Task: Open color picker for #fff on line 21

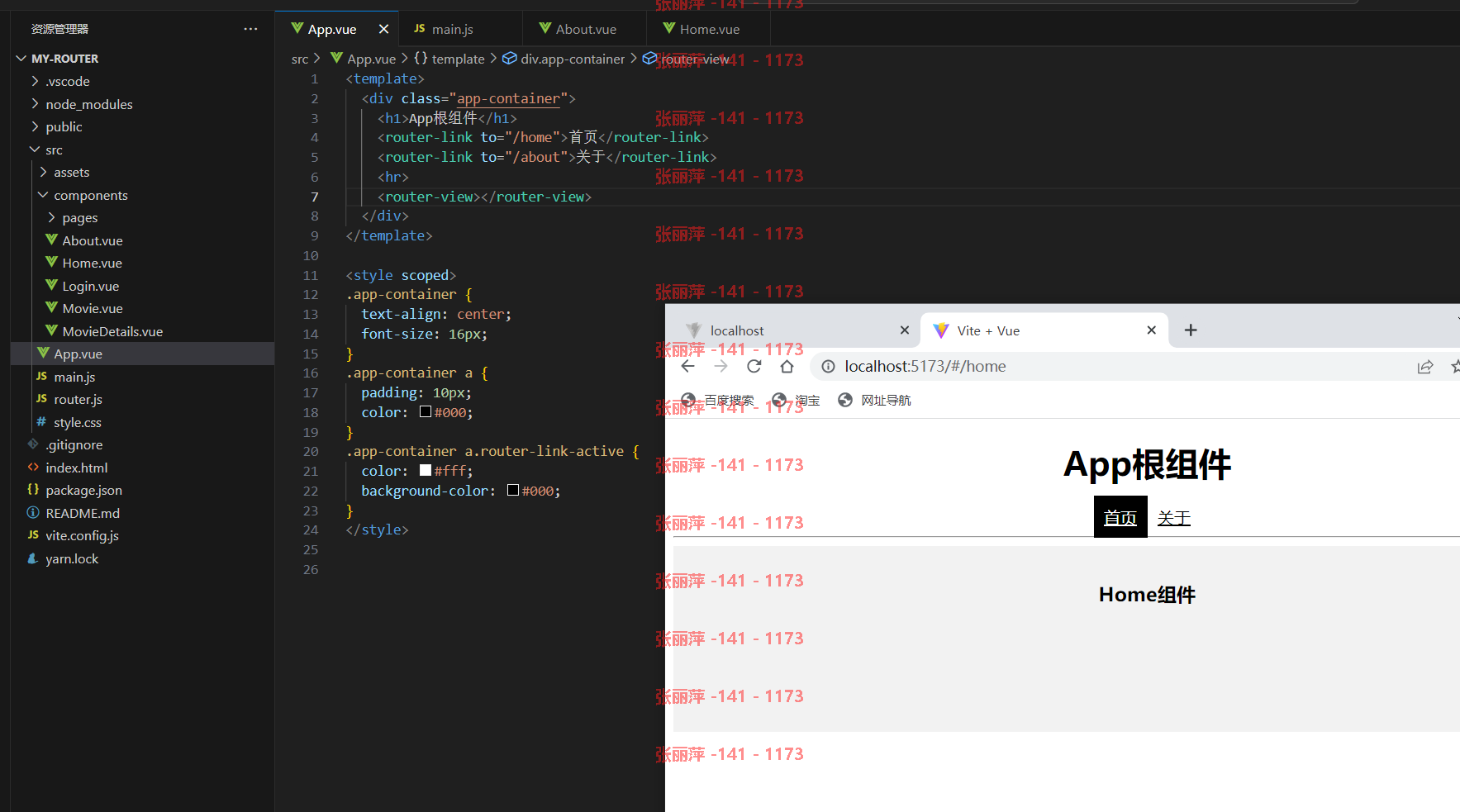Action: tap(426, 470)
